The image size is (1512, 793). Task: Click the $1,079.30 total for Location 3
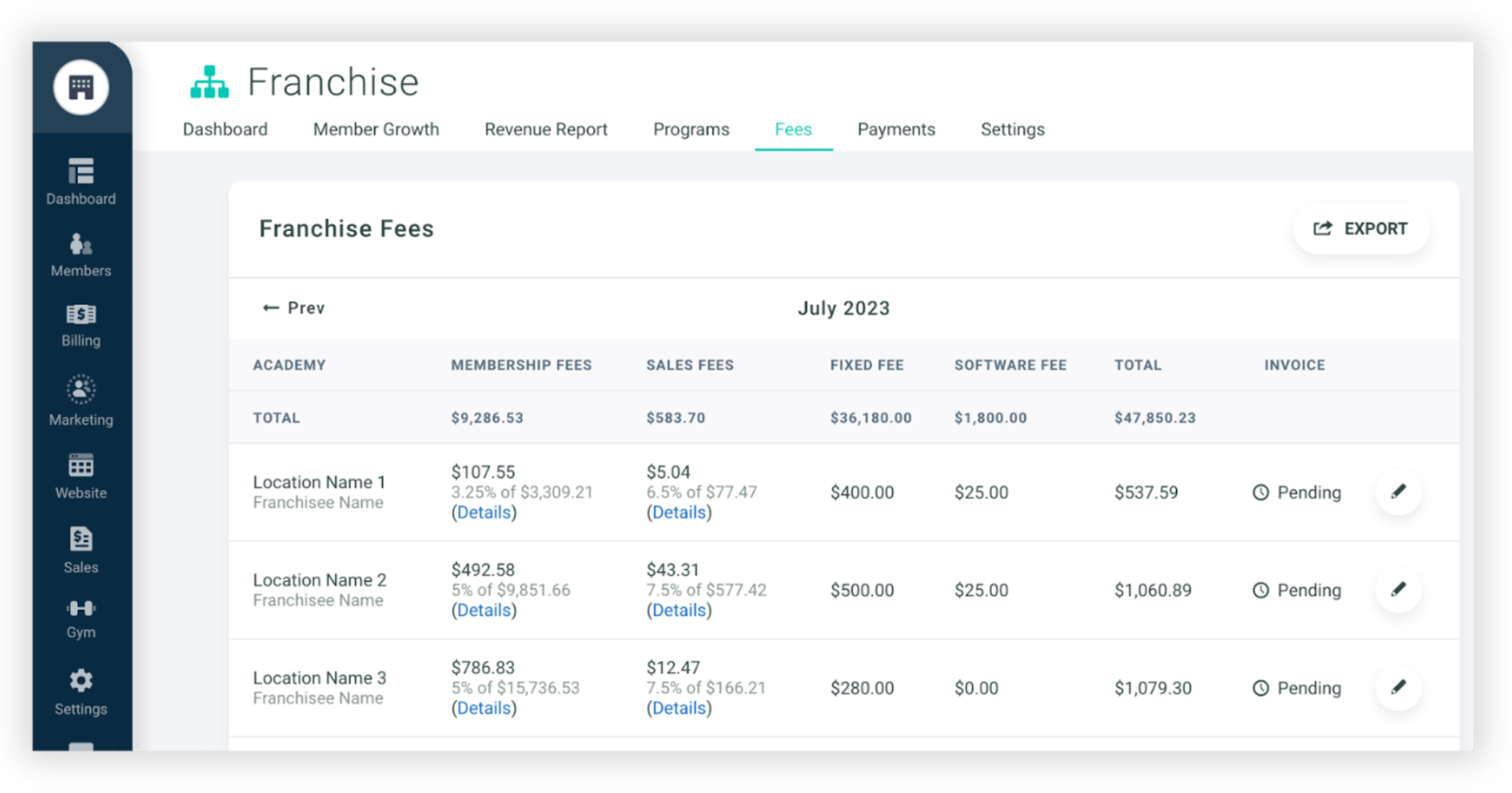[1153, 688]
